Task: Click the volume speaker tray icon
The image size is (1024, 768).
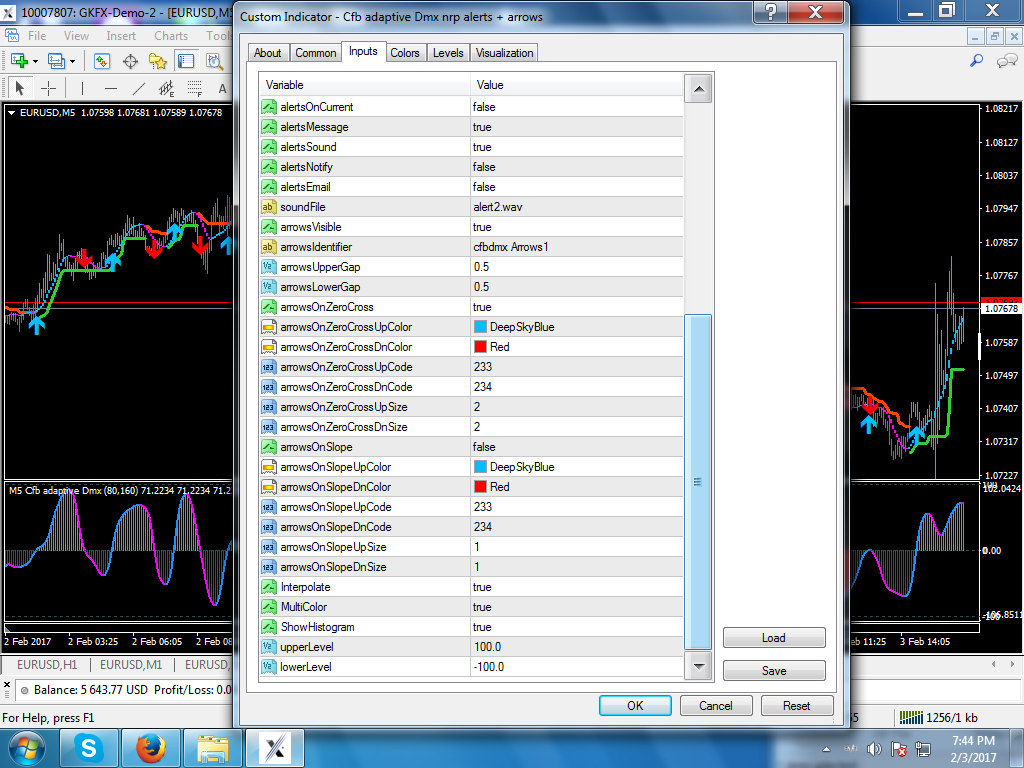Action: pyautogui.click(x=874, y=749)
